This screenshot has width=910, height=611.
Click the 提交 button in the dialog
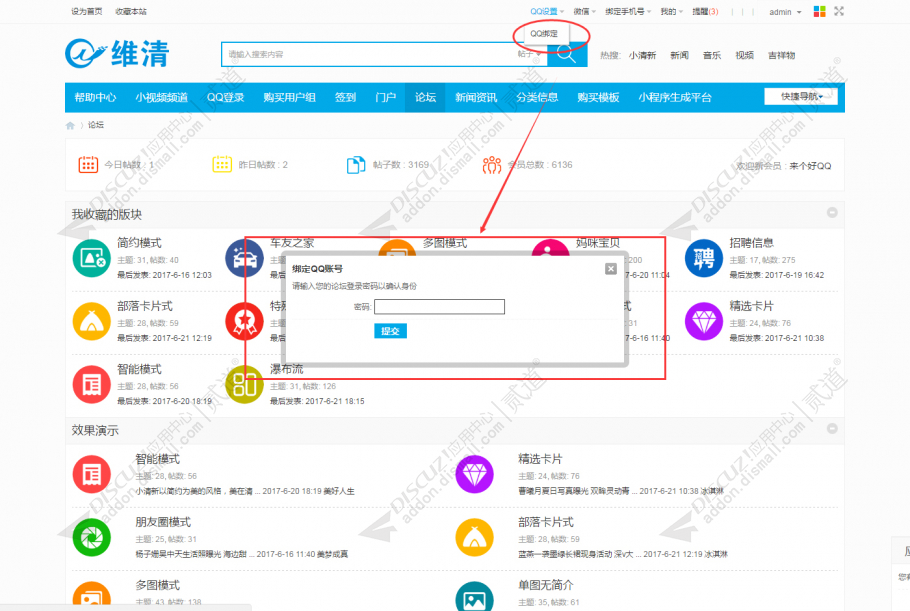pyautogui.click(x=390, y=331)
